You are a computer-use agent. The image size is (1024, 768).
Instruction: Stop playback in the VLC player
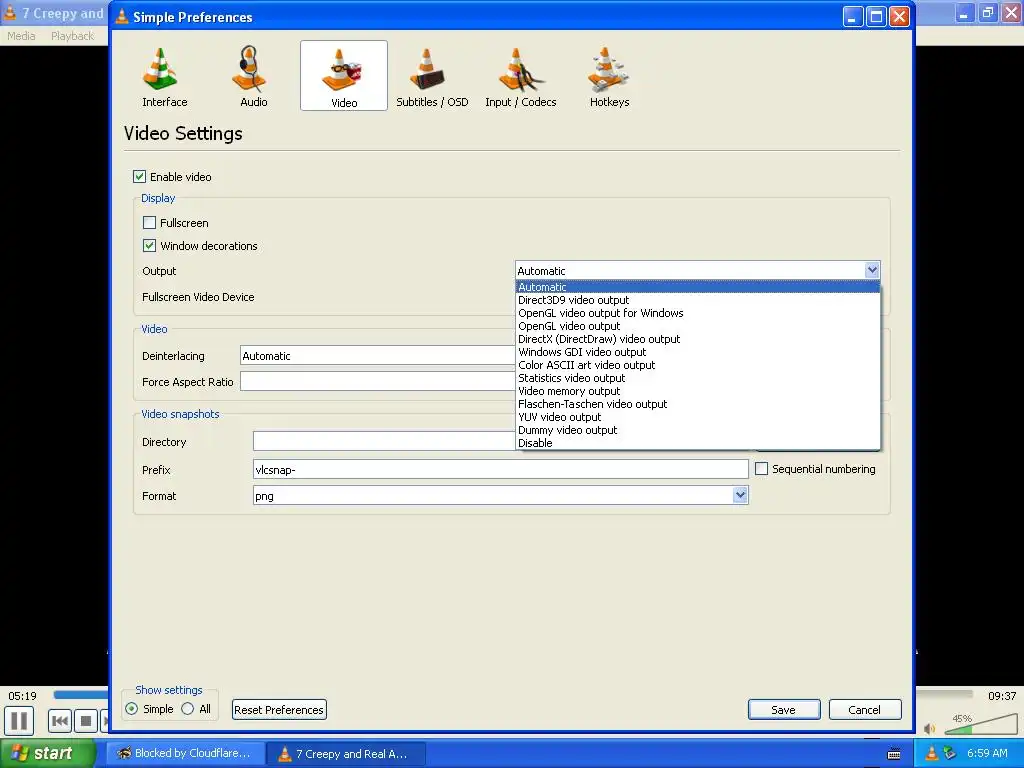point(86,721)
